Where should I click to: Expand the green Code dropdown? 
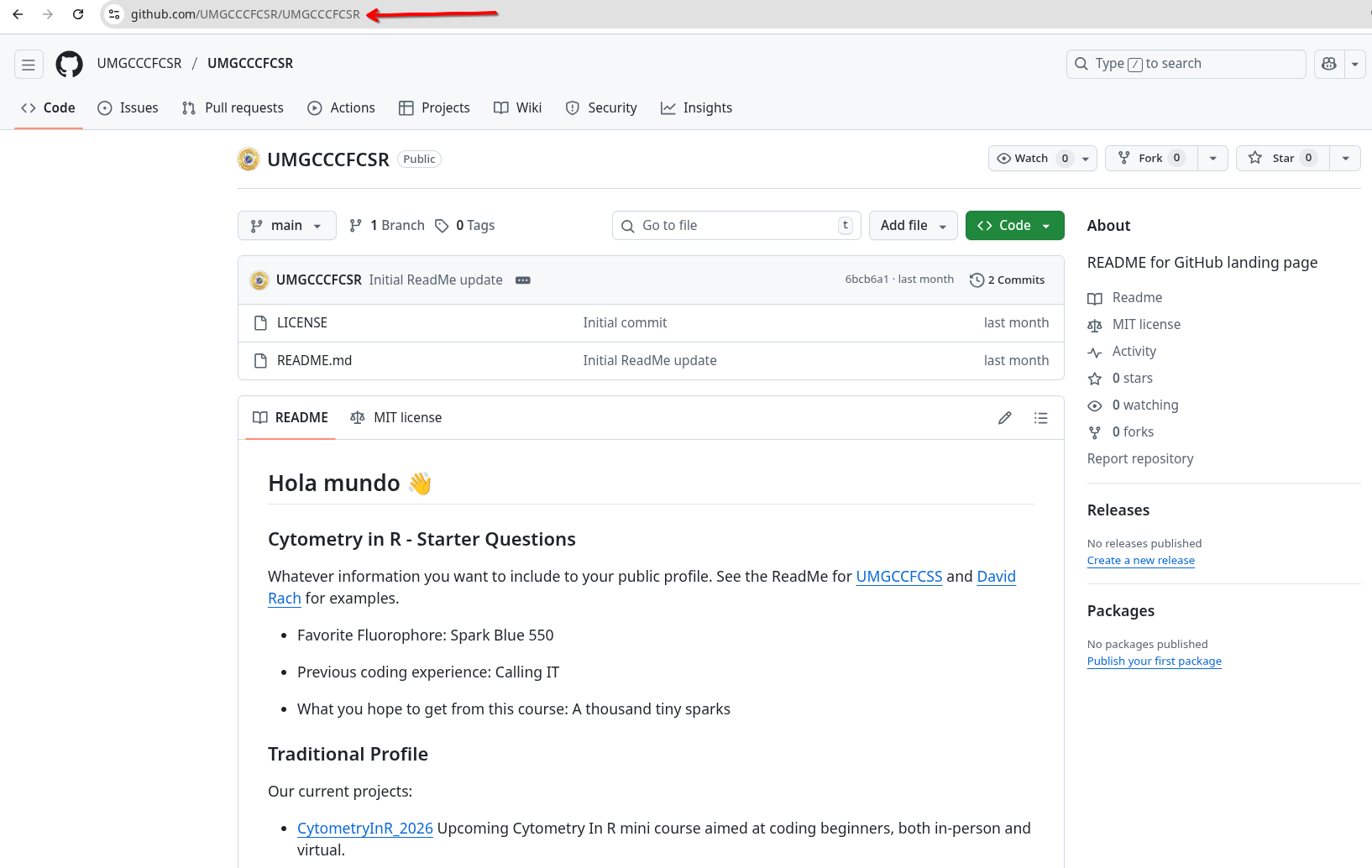(x=1014, y=226)
